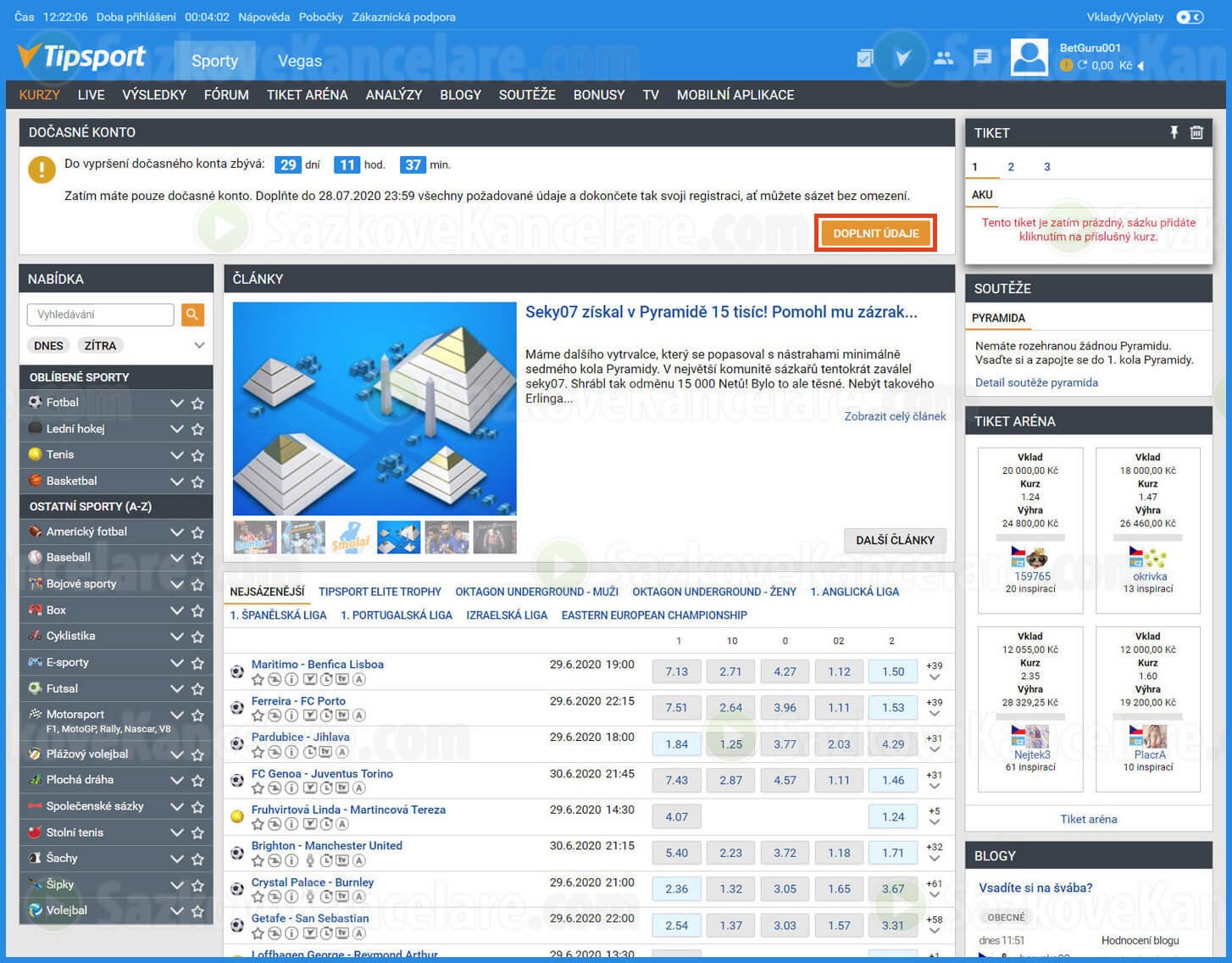Screen dimensions: 1232x963
Task: Open ticket card by user Nejtek3
Action: (x=1030, y=710)
